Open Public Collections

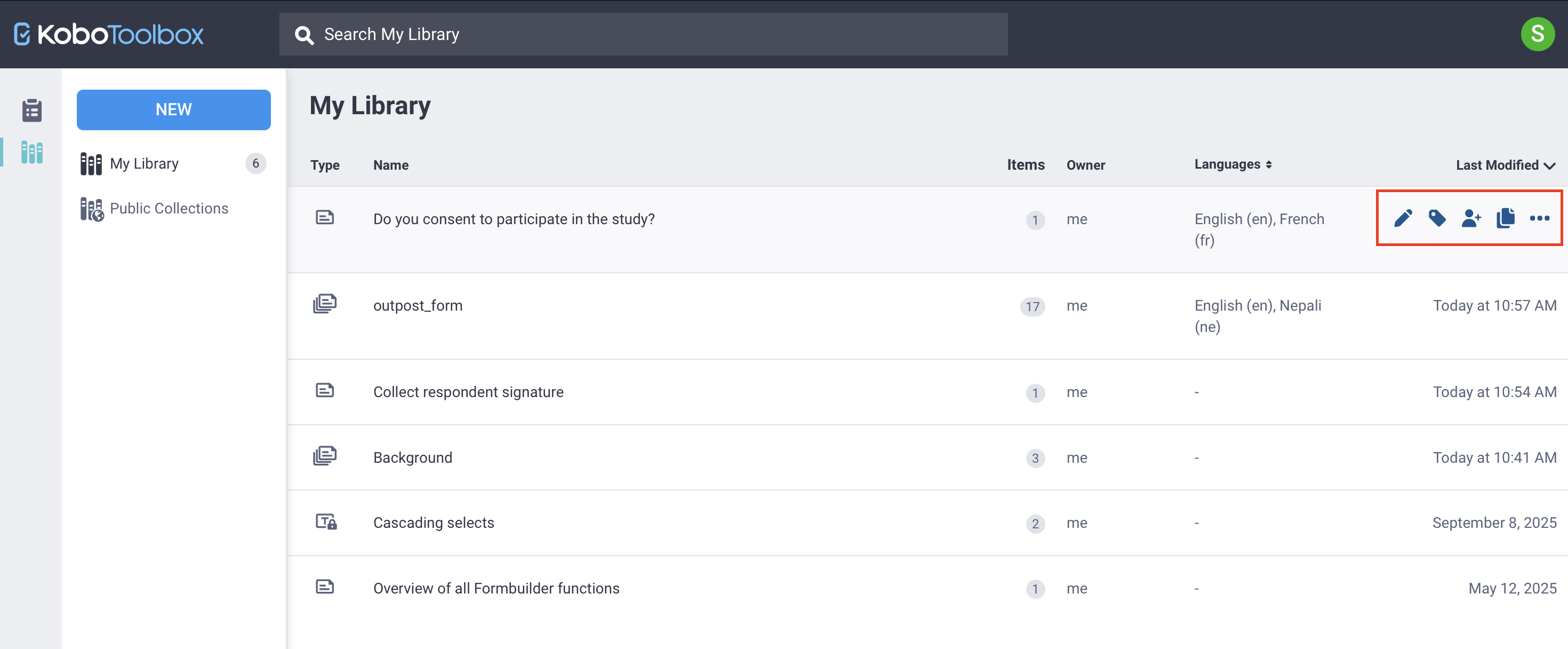pos(169,208)
